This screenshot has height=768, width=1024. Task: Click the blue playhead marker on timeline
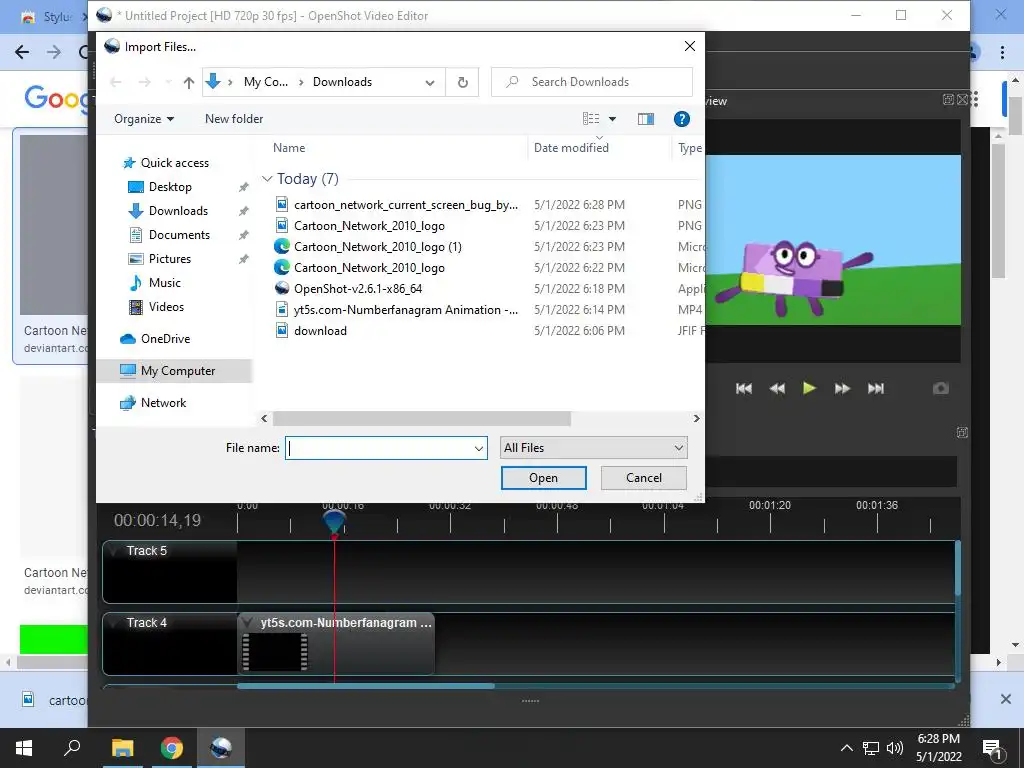click(x=334, y=523)
